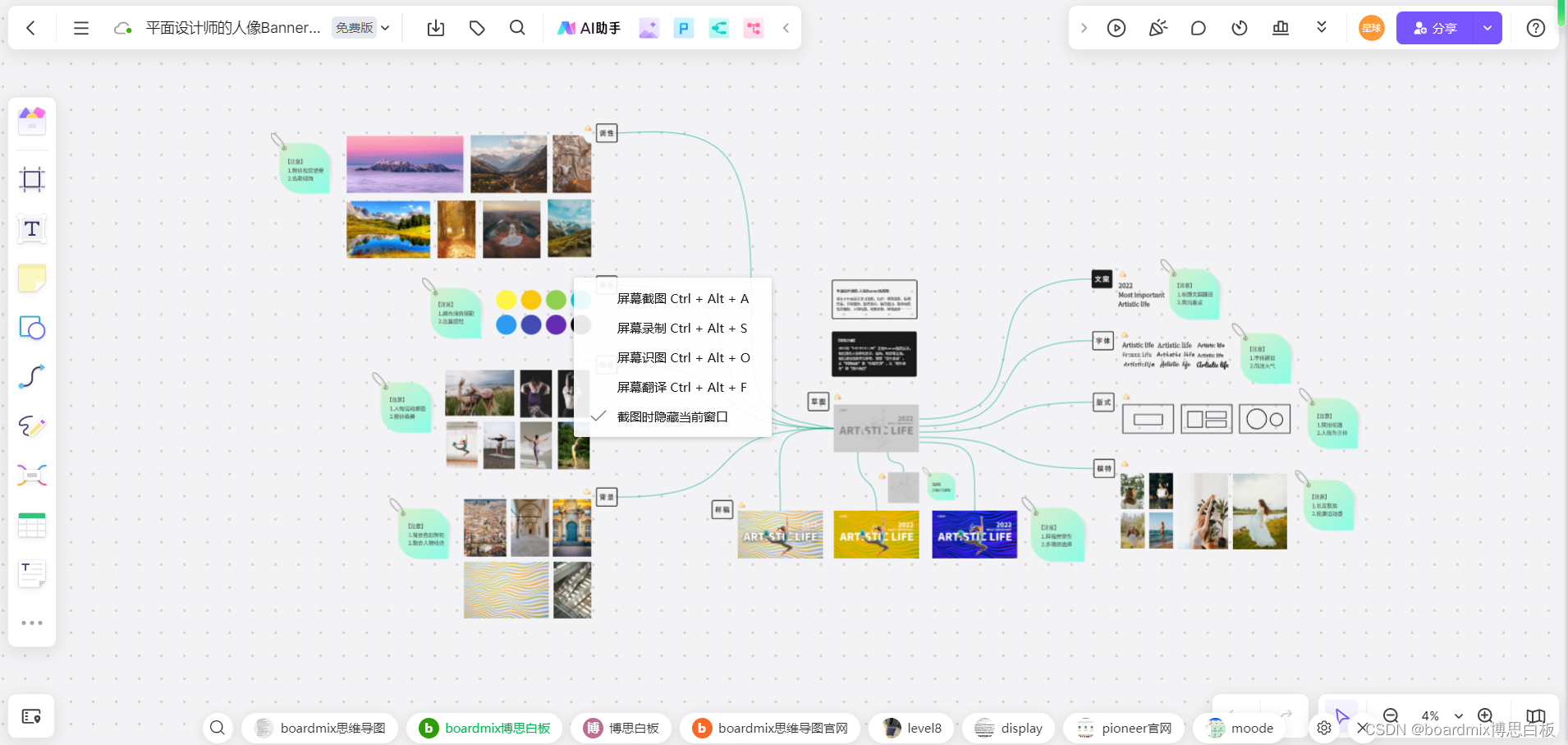Click the green color swatch circle

(x=556, y=300)
